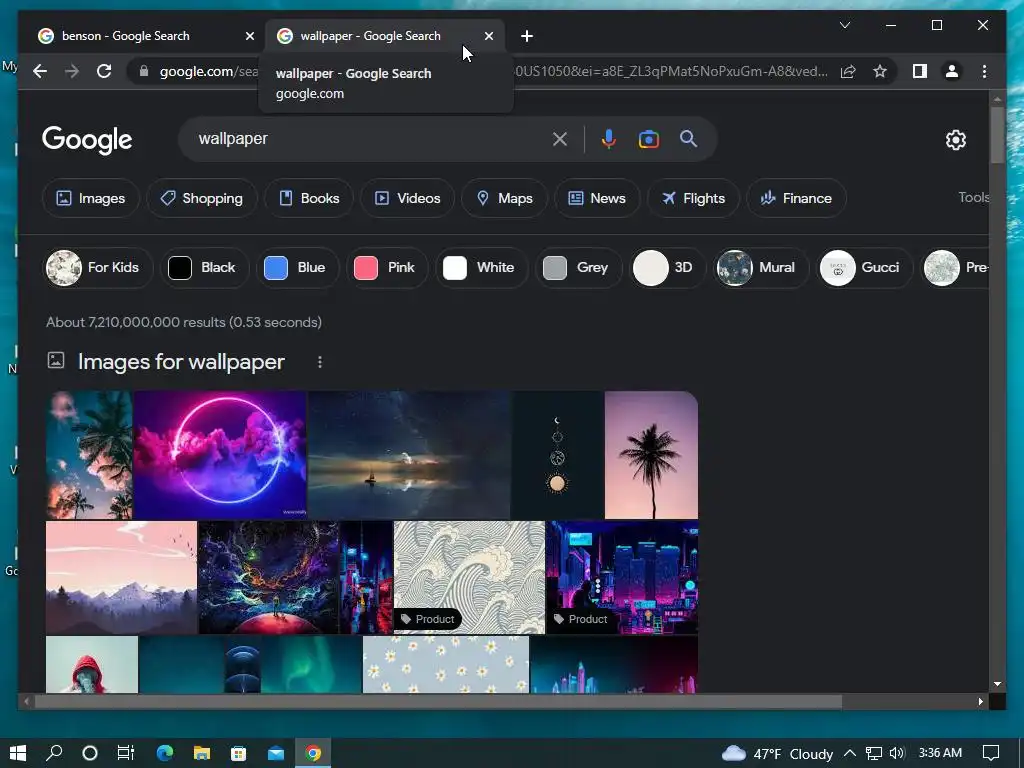Click the forward navigation arrow

point(72,71)
